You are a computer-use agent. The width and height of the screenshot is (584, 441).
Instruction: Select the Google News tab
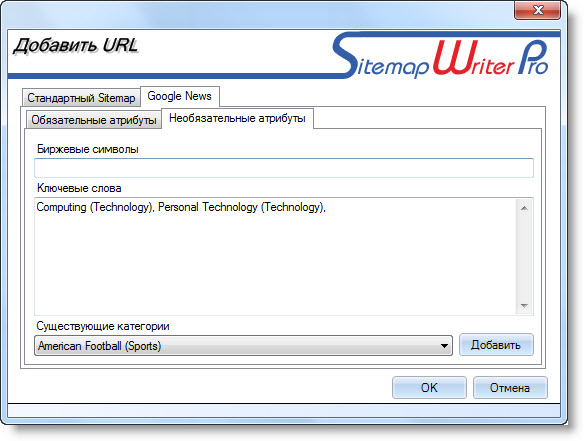[x=180, y=96]
